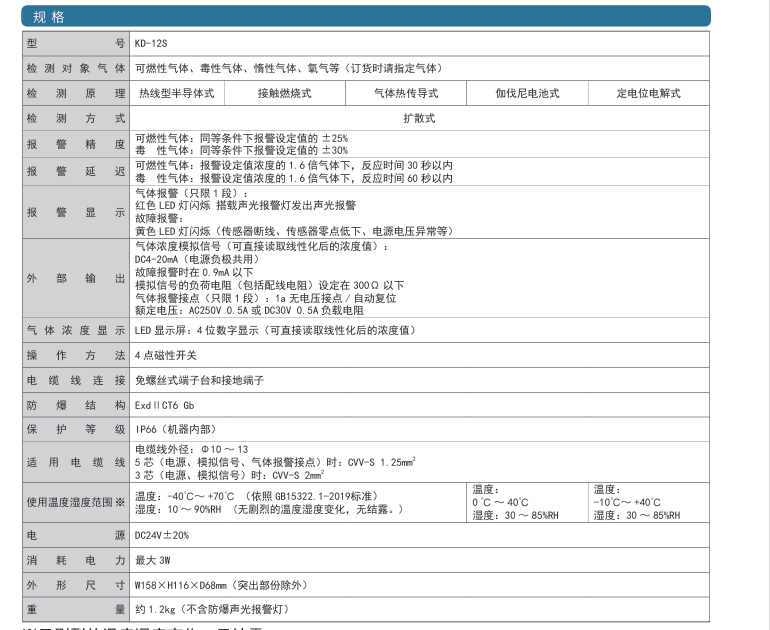
Task: Click the 外形尺寸 row label
Action: click(76, 585)
